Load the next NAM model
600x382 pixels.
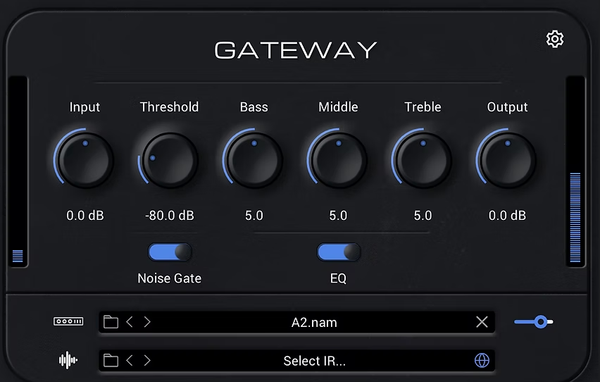click(147, 322)
